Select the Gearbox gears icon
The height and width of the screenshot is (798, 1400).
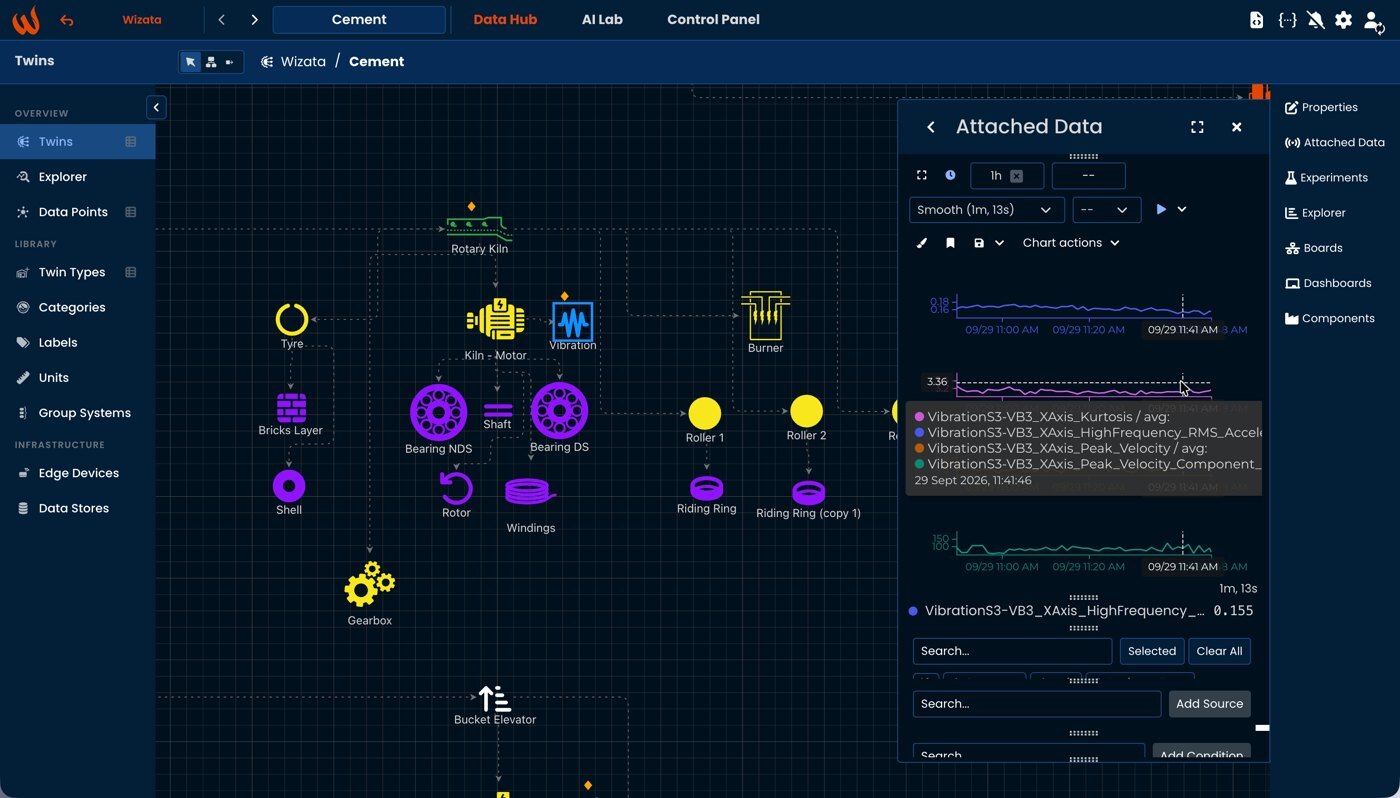[x=369, y=584]
